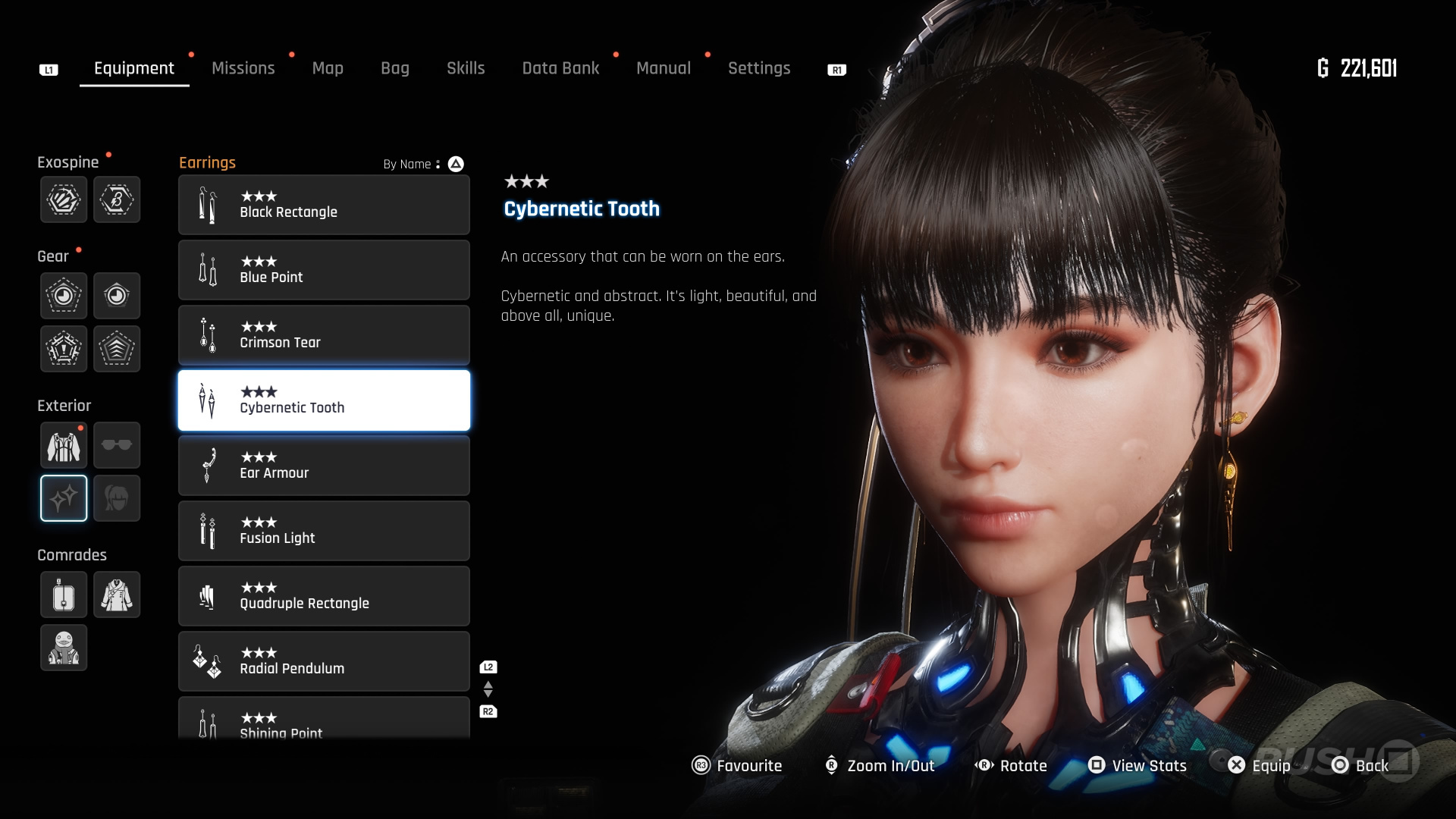The height and width of the screenshot is (819, 1456).
Task: Open the Data Bank tab
Action: click(x=560, y=68)
